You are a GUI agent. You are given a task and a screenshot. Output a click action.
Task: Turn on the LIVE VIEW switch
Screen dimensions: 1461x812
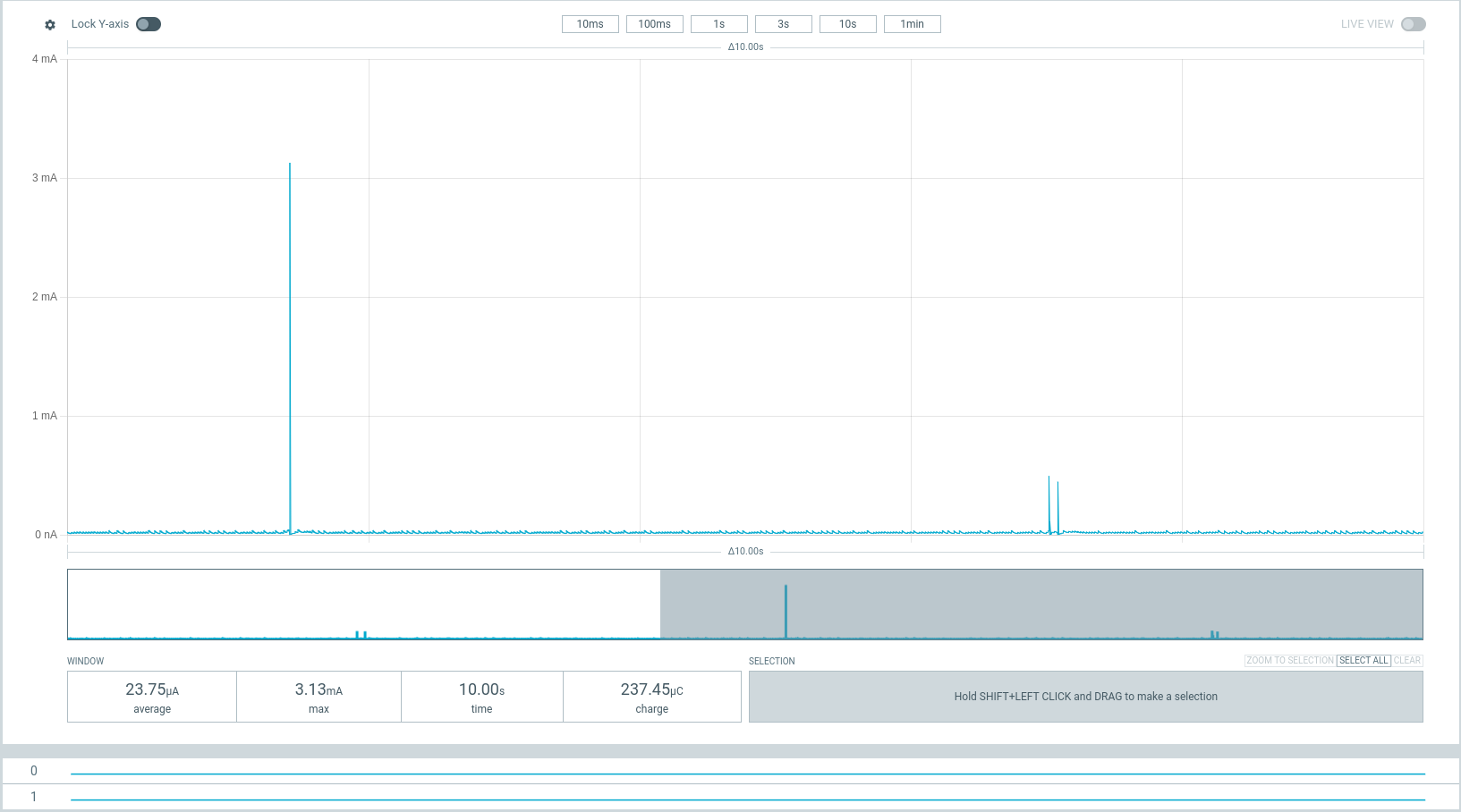click(x=1414, y=24)
